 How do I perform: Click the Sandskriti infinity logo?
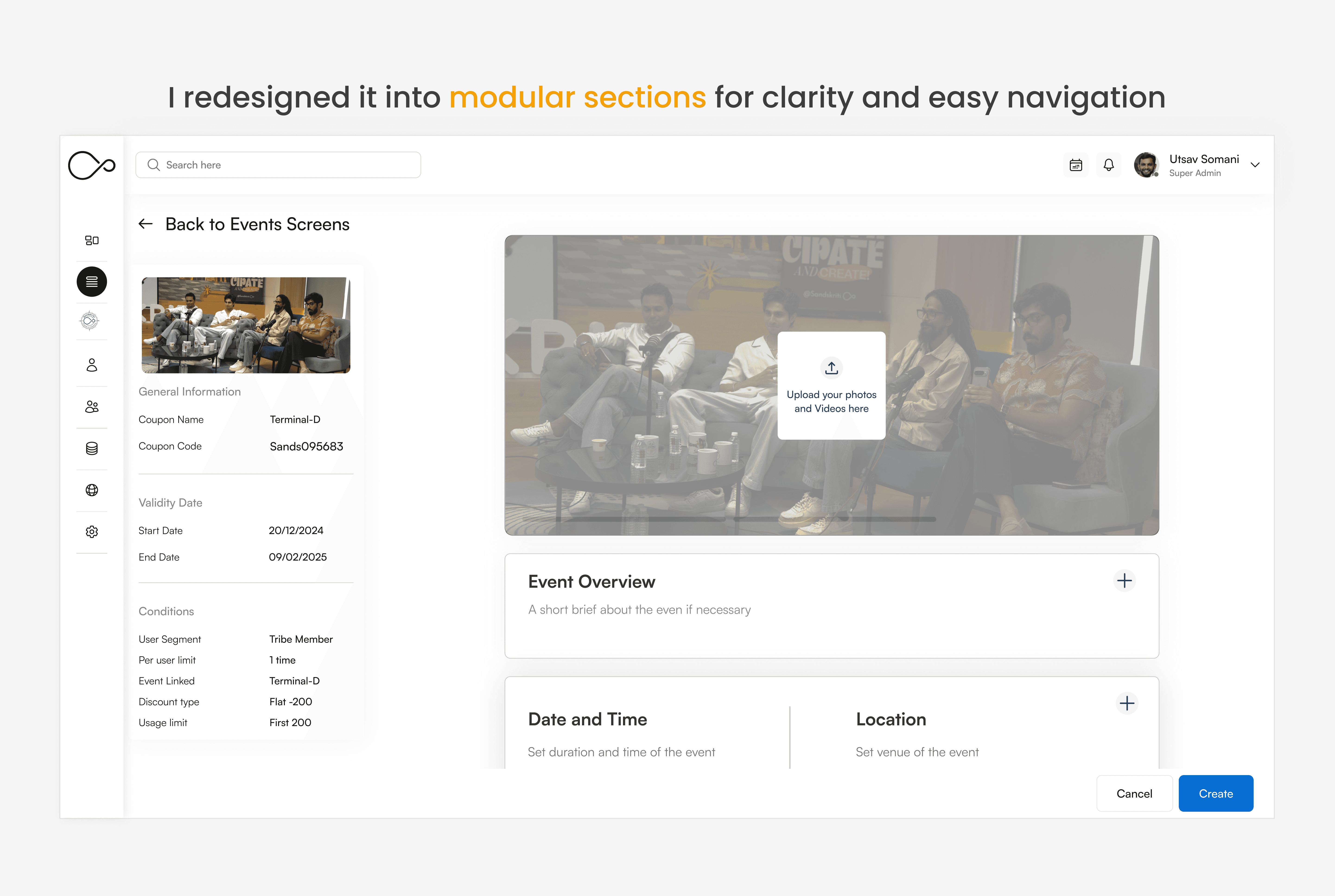(92, 166)
